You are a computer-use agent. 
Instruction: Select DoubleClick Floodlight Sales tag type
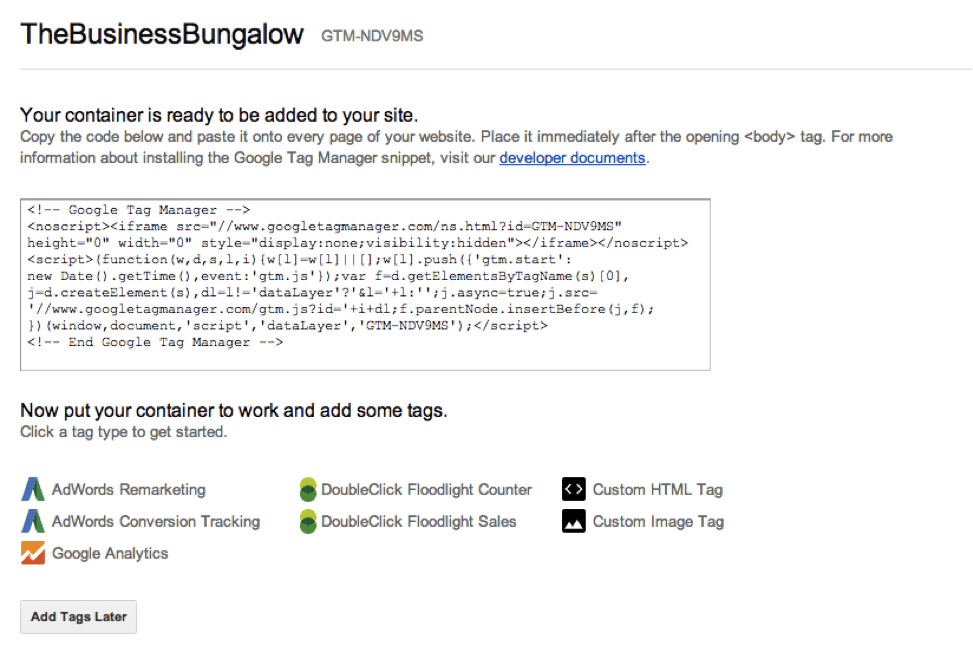pyautogui.click(x=419, y=521)
